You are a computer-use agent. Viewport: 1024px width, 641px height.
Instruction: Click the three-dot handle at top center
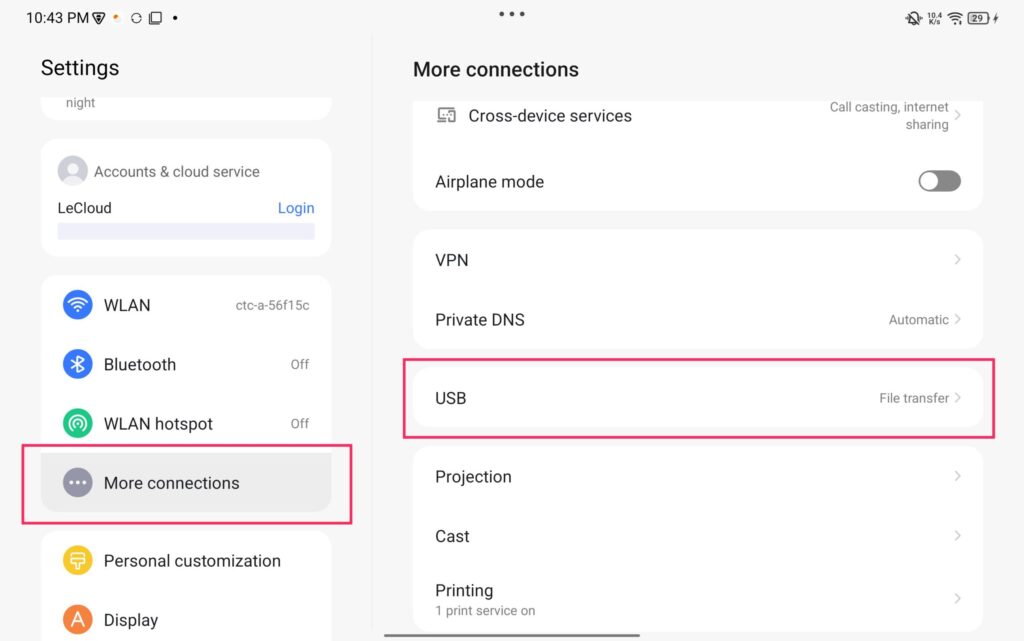point(512,14)
